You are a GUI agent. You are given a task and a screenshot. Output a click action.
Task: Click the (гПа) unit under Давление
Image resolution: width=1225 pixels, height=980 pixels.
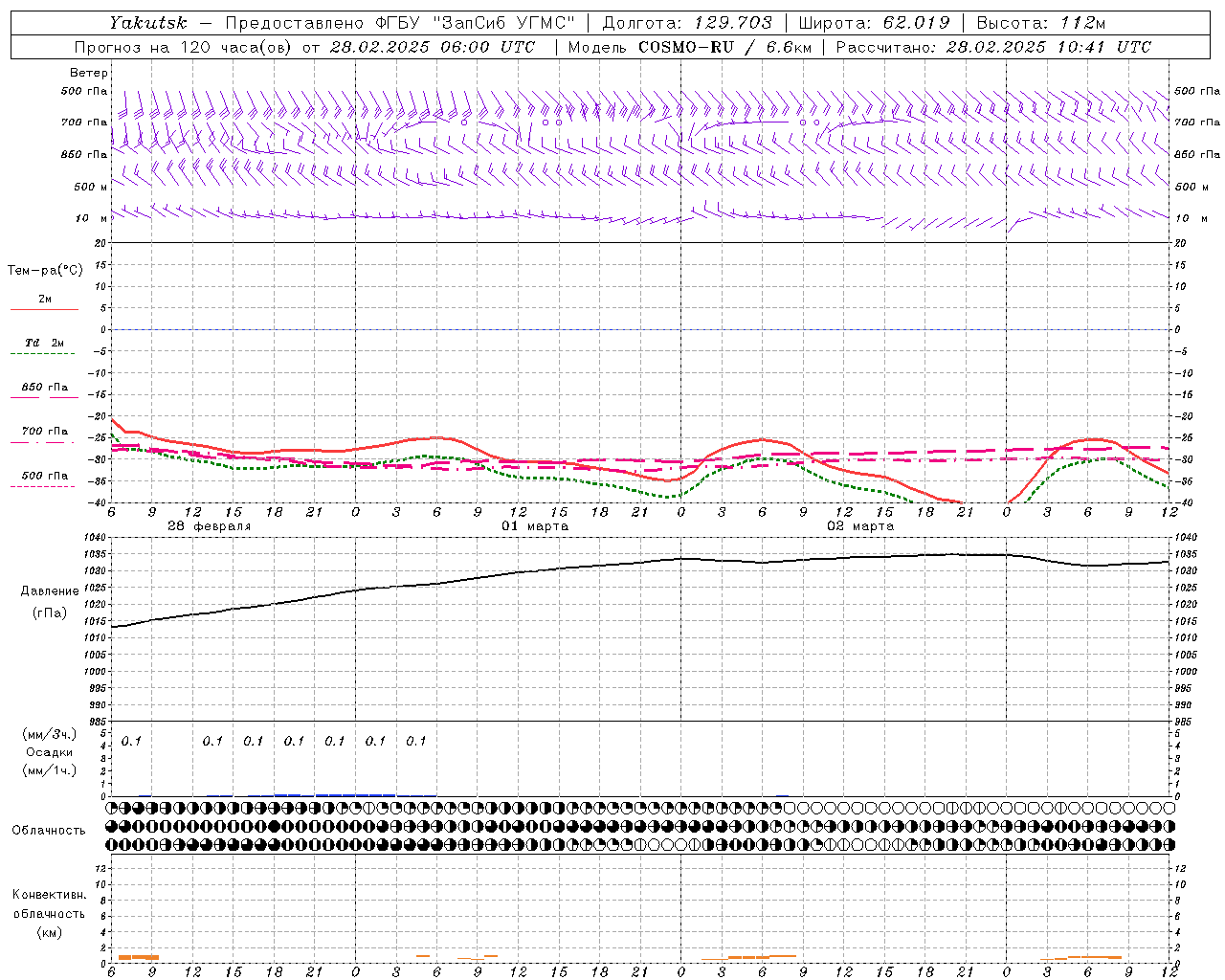tap(48, 612)
